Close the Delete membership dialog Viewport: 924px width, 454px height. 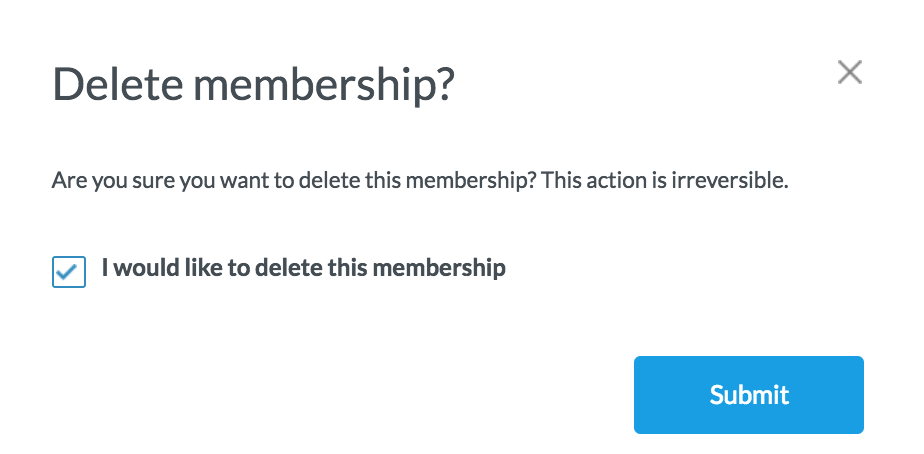(x=849, y=72)
